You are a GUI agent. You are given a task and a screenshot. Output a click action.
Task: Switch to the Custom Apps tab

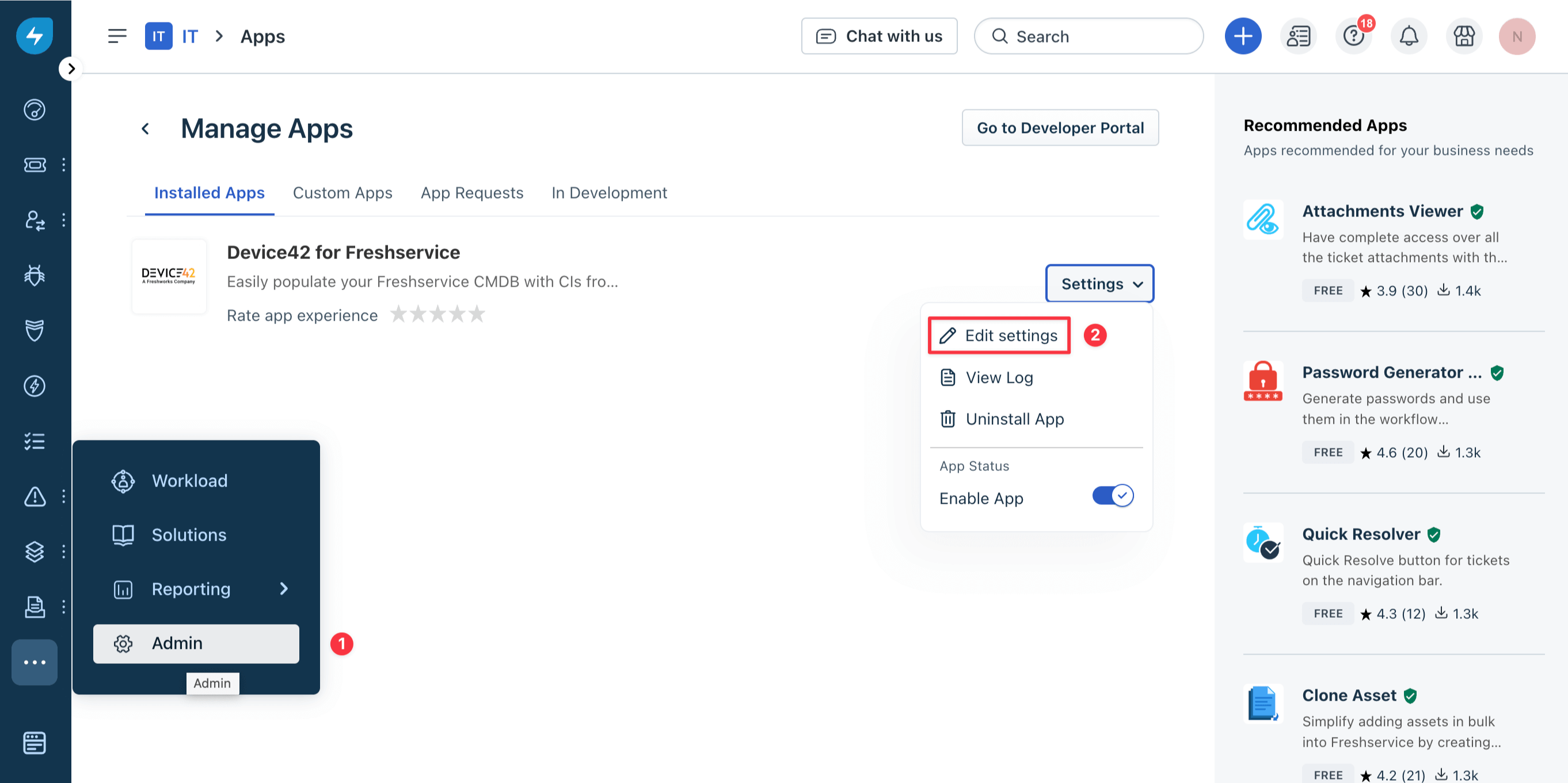(x=342, y=193)
